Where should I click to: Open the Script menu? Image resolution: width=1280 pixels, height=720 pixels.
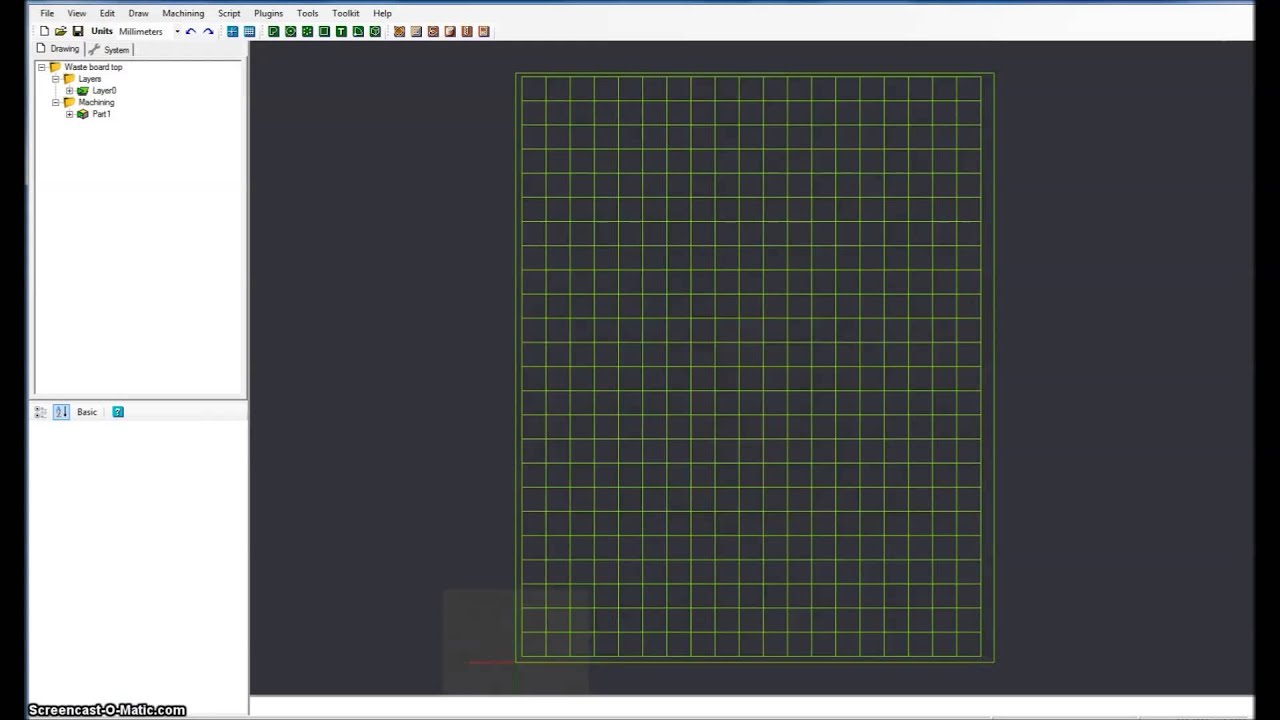pyautogui.click(x=229, y=13)
